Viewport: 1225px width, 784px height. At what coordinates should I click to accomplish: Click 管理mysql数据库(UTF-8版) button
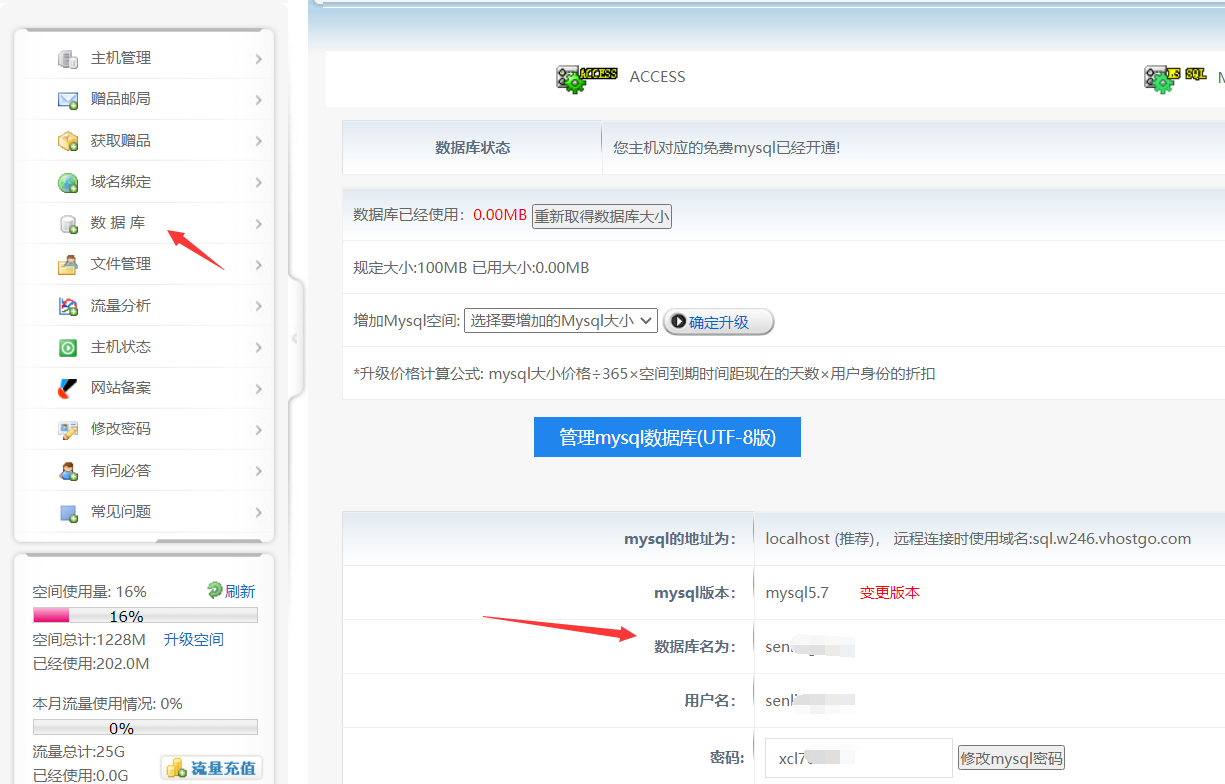click(667, 437)
